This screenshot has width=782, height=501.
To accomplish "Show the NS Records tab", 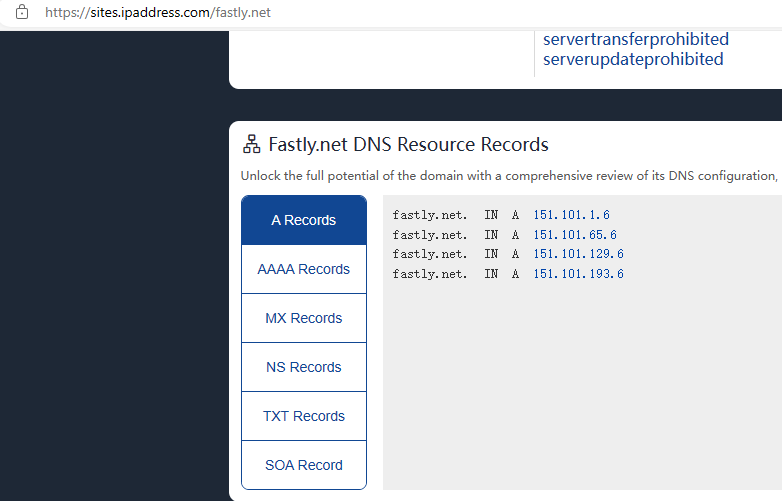I will pyautogui.click(x=304, y=367).
